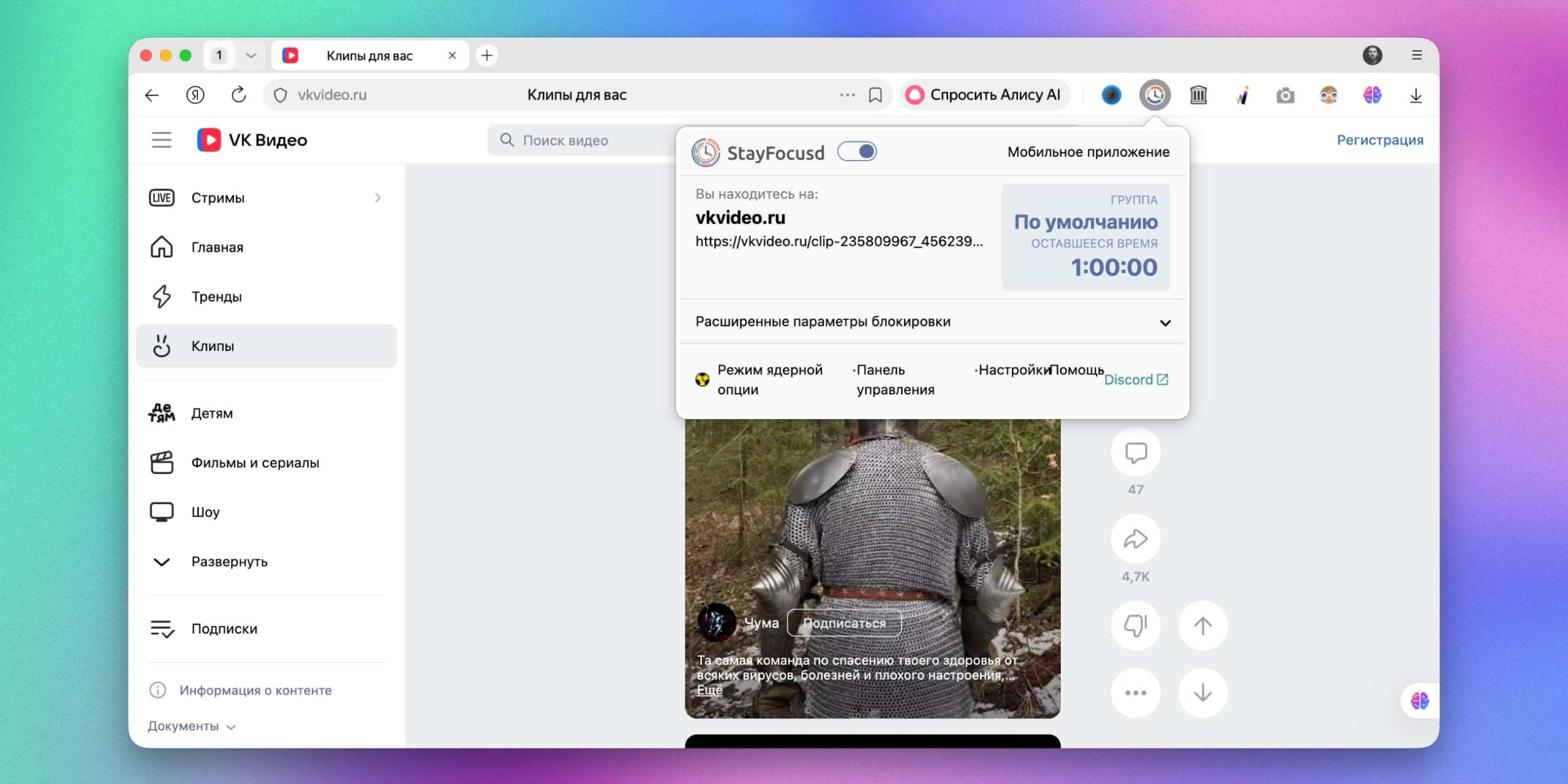
Task: Open the brain extension icon in toolbar
Action: click(x=1372, y=95)
